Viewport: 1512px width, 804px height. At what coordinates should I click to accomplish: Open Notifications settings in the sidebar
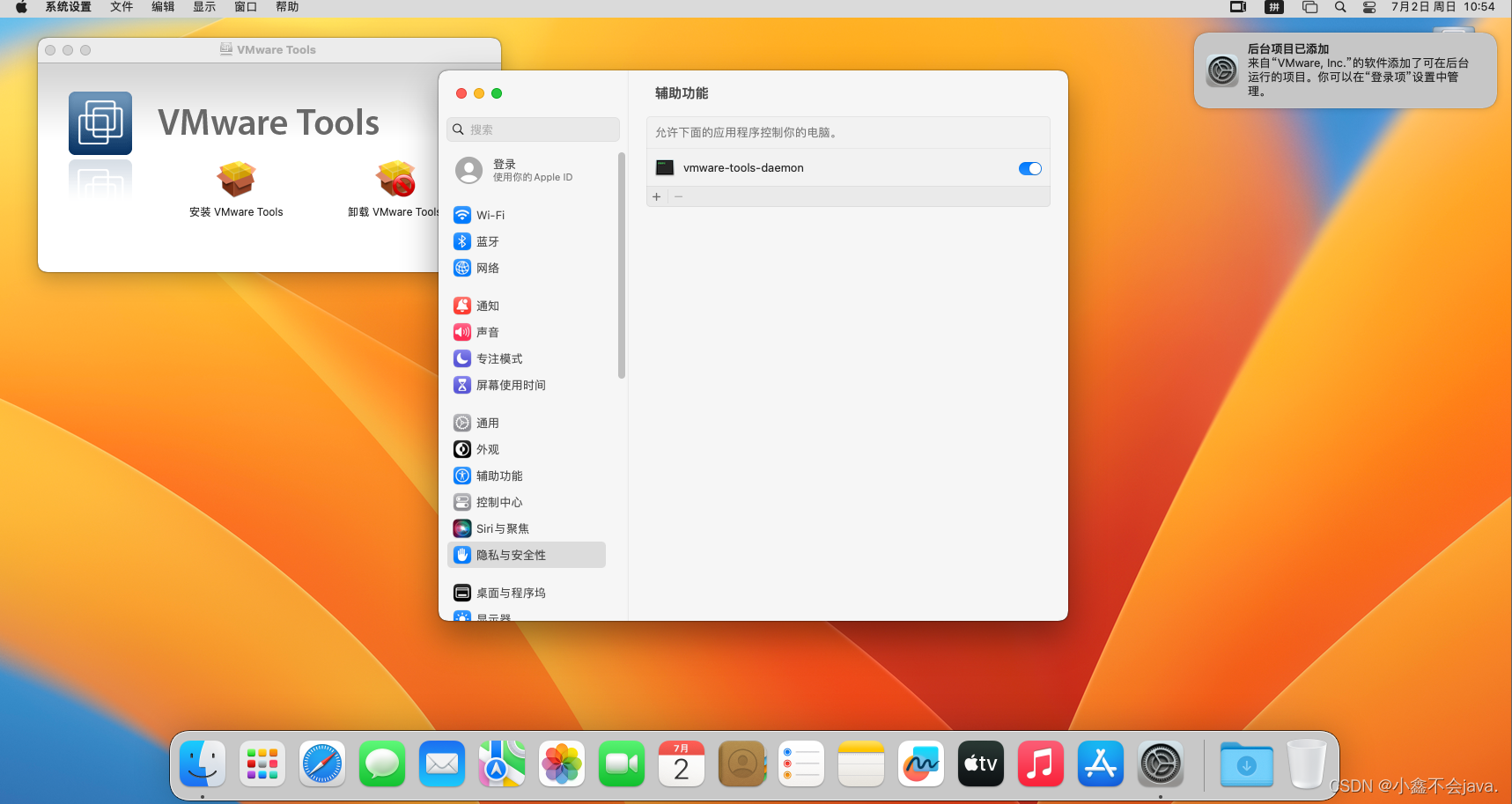[x=527, y=306]
